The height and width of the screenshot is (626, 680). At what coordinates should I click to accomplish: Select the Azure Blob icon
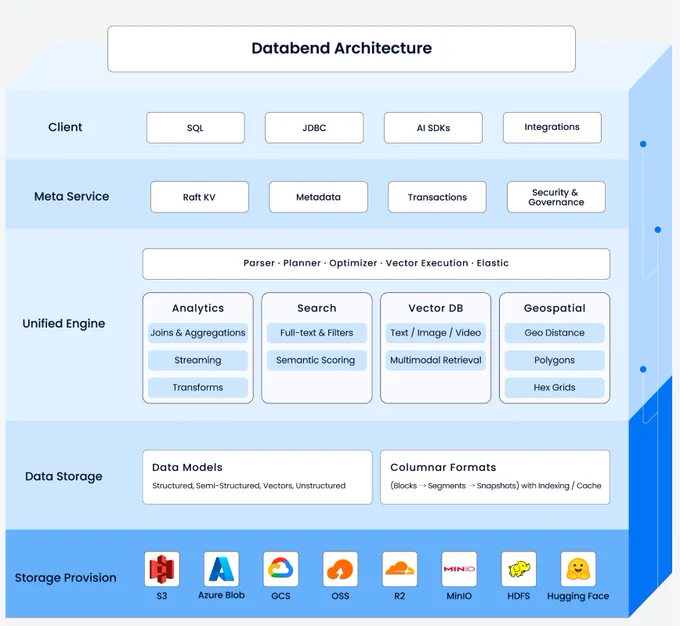coord(221,569)
